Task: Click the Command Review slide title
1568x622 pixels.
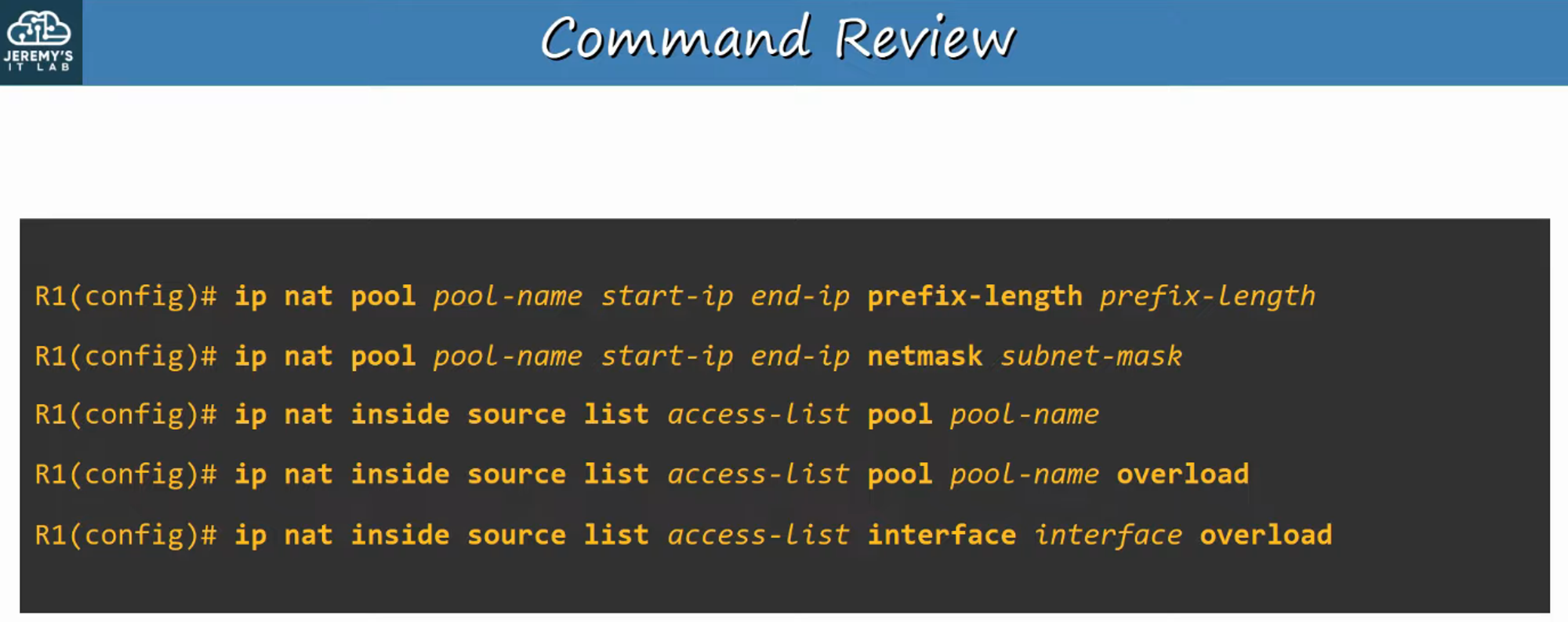Action: tap(778, 38)
